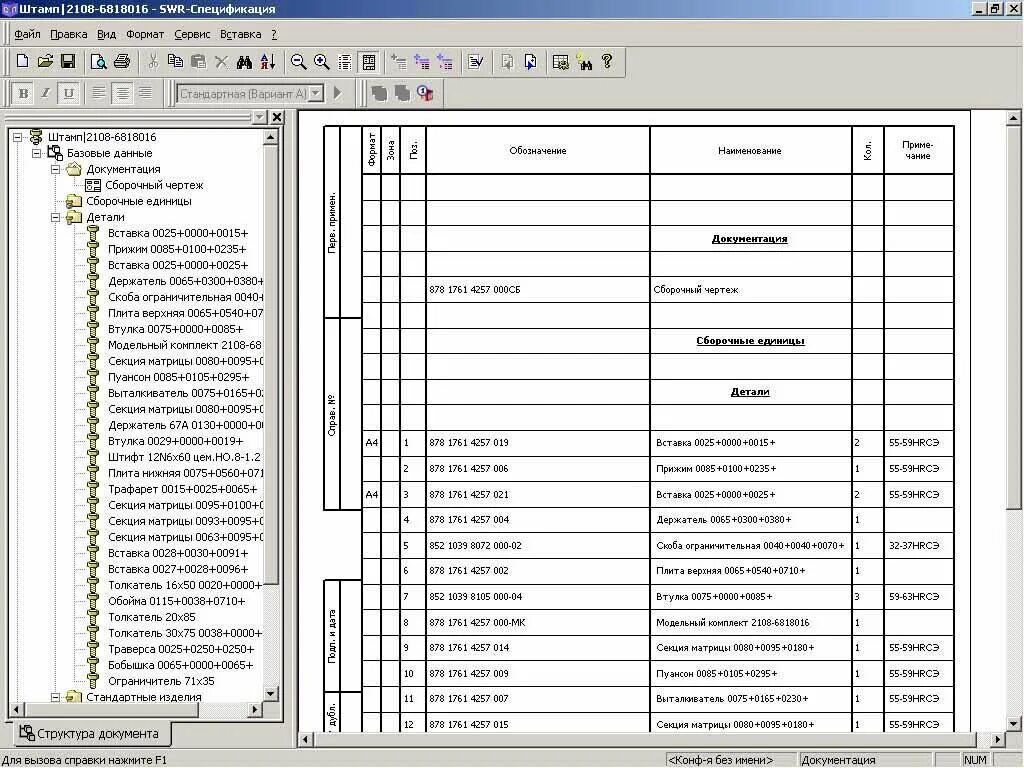
Task: Collapse the Базовые данные tree node
Action: click(37, 153)
